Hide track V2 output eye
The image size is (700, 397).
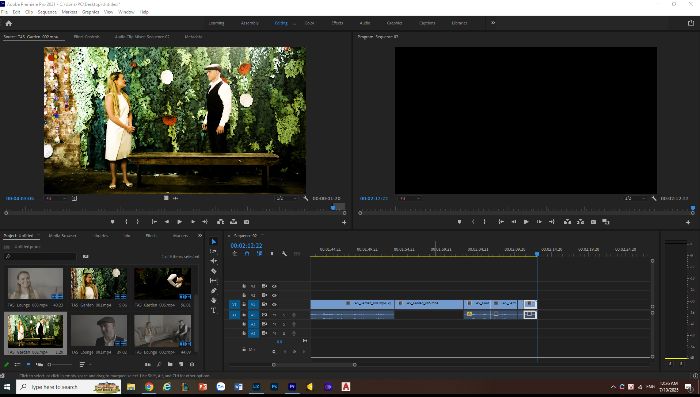tap(275, 295)
